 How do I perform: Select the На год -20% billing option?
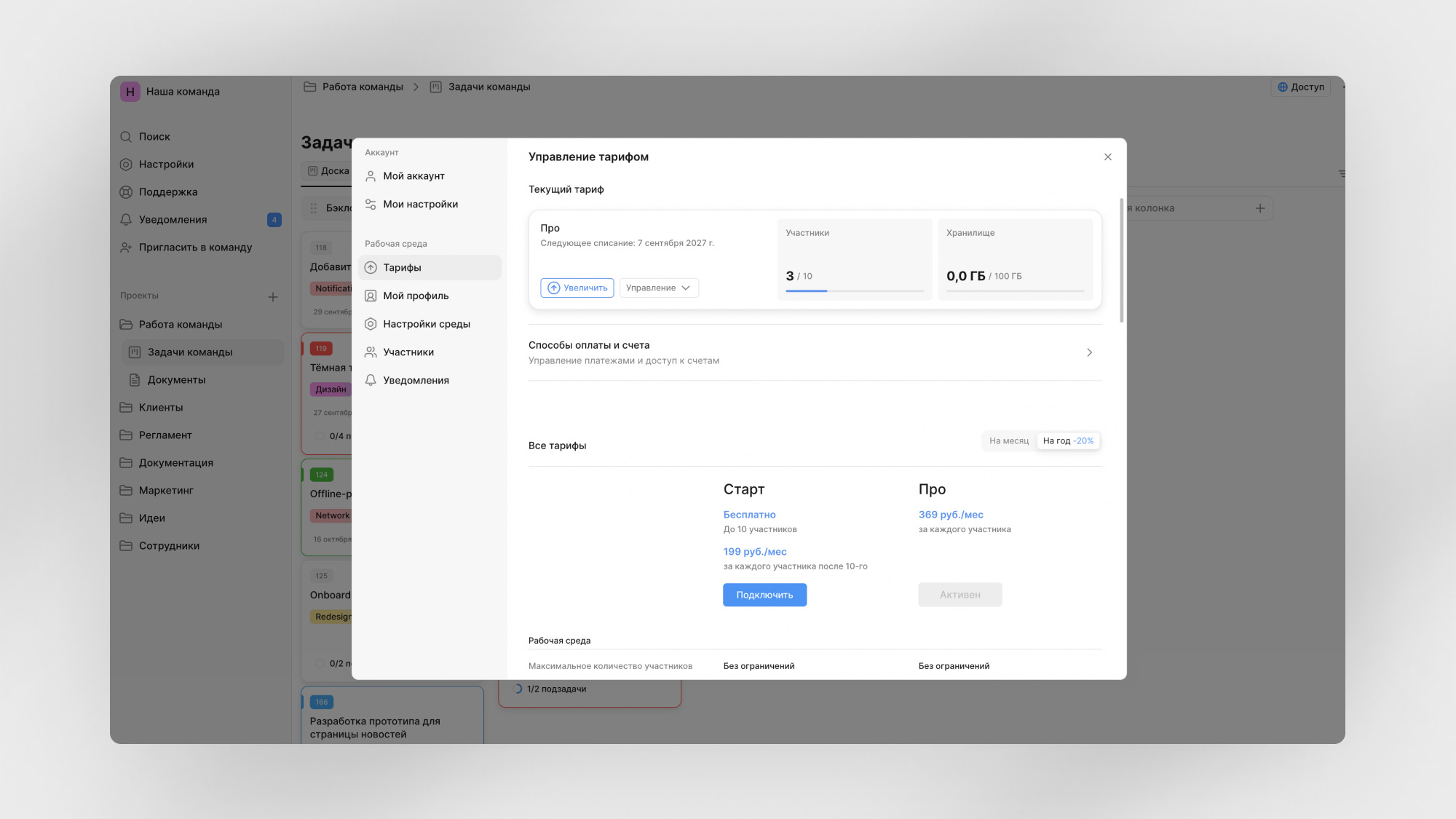click(1068, 441)
